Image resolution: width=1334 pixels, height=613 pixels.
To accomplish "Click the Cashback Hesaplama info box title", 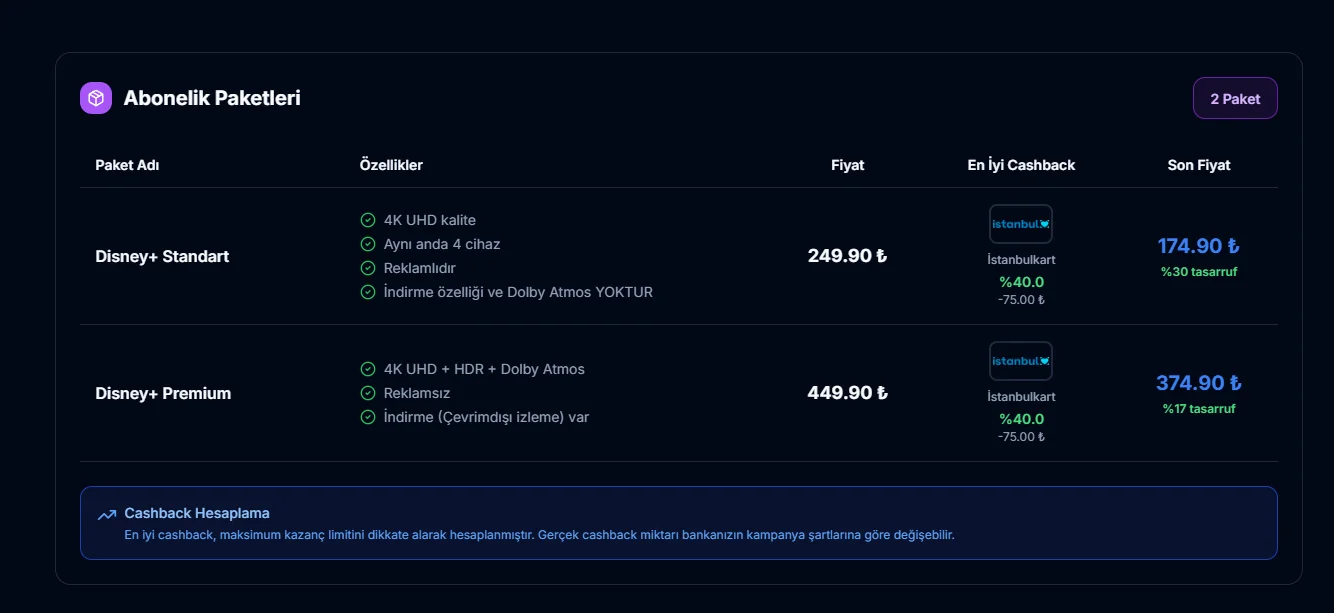I will (197, 513).
